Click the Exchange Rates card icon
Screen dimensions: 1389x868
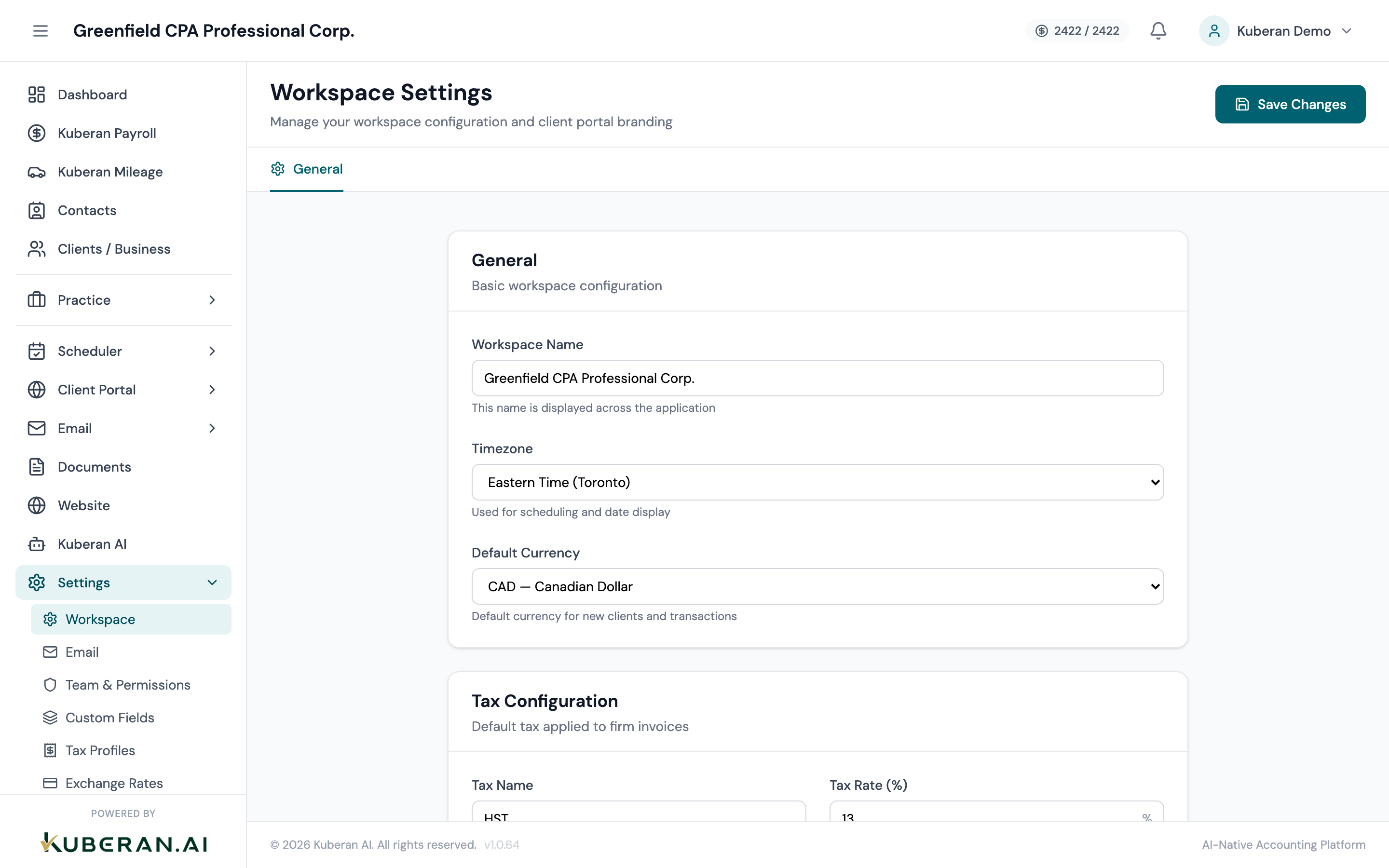pyautogui.click(x=51, y=783)
